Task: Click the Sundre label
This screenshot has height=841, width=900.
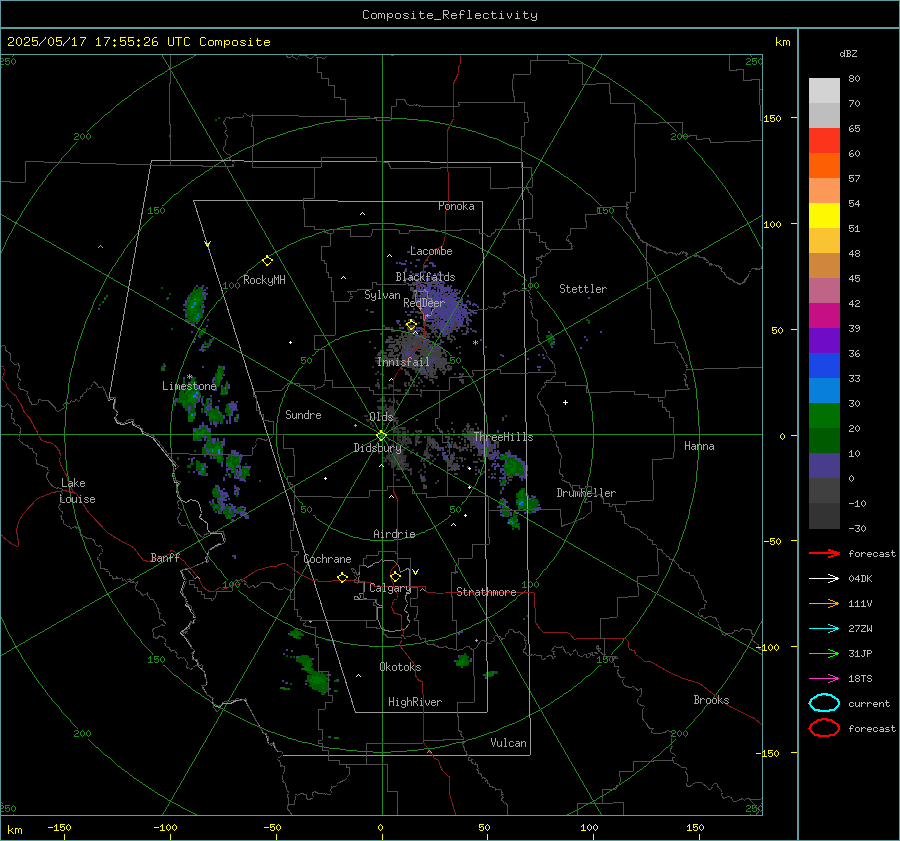Action: coord(303,414)
